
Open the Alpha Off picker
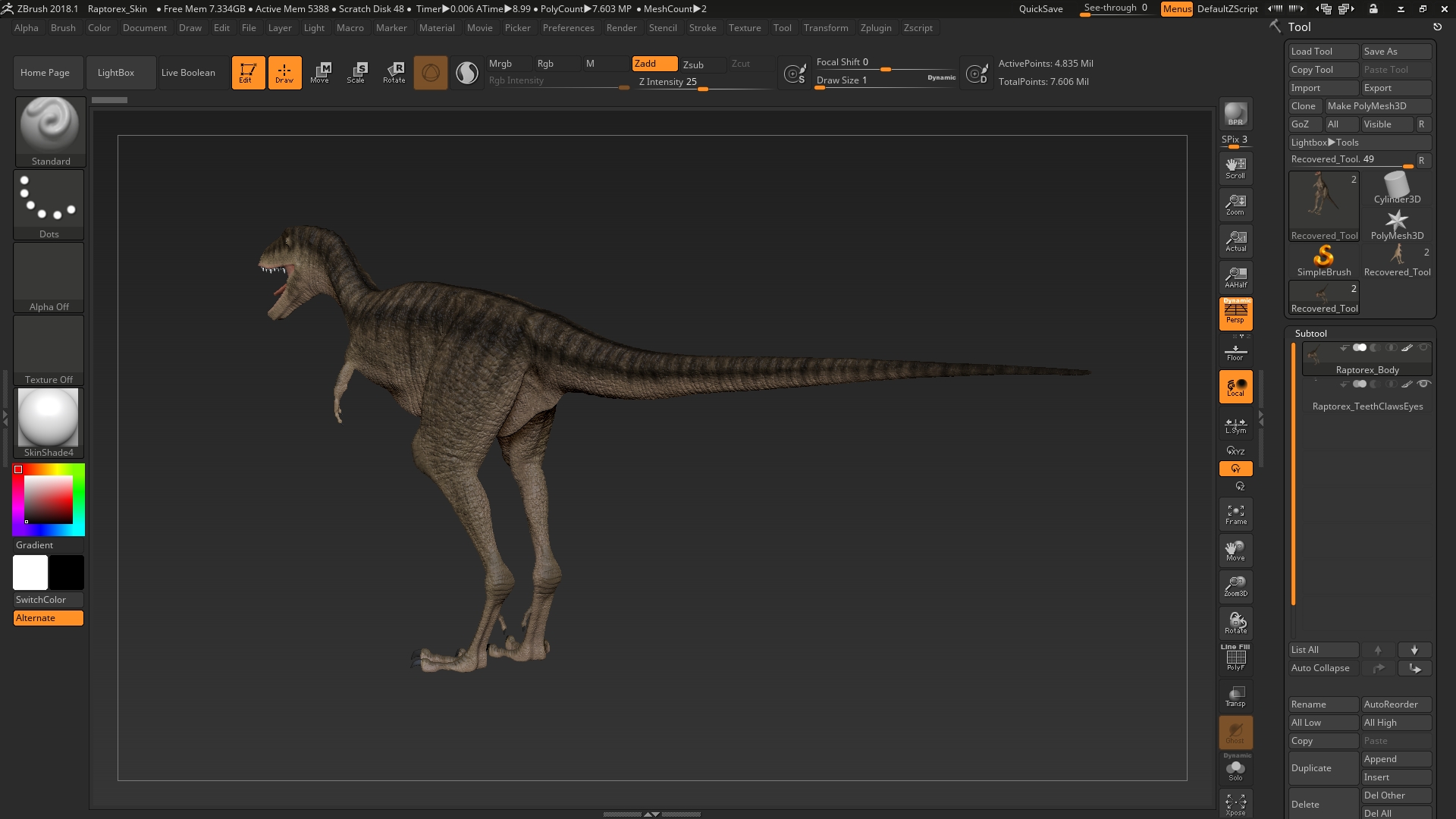tap(49, 278)
